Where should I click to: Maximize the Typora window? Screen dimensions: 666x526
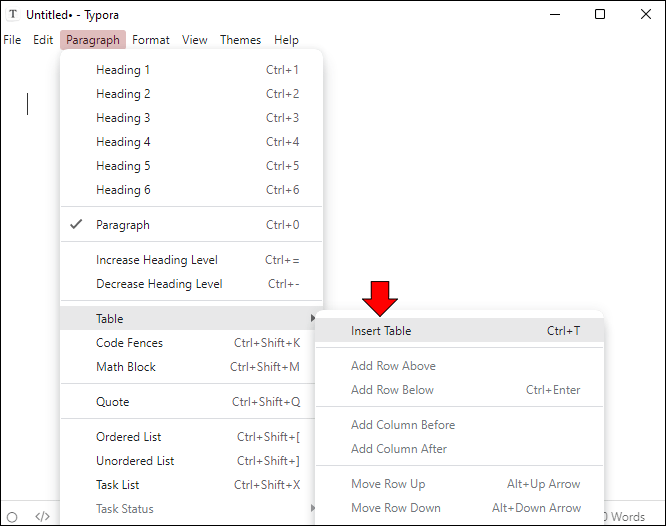(599, 14)
